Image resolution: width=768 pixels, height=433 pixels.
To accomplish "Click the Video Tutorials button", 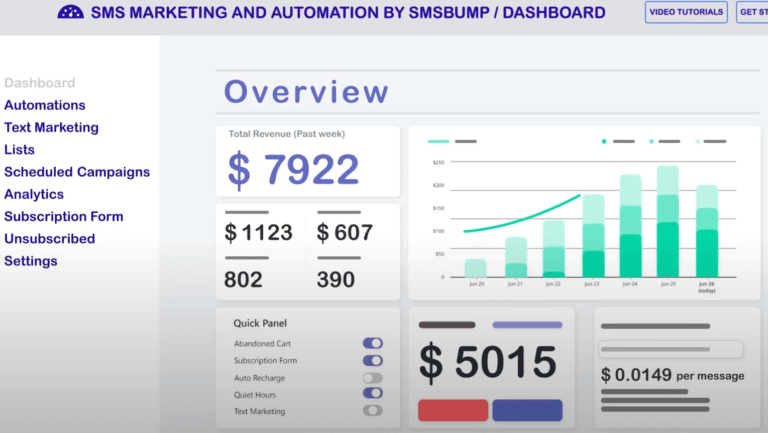I will (686, 12).
